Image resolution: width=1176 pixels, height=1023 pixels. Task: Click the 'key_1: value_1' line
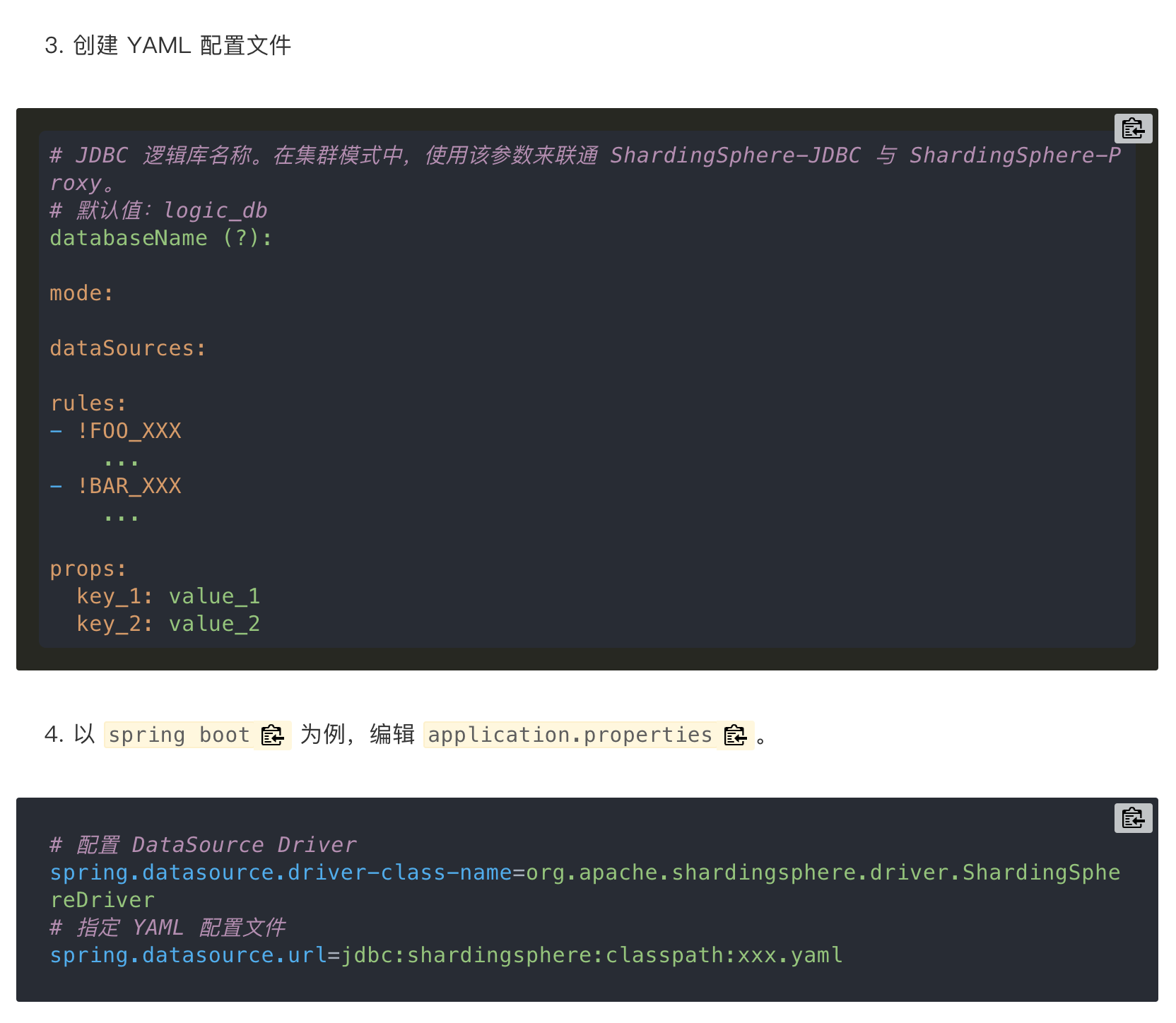pos(168,596)
